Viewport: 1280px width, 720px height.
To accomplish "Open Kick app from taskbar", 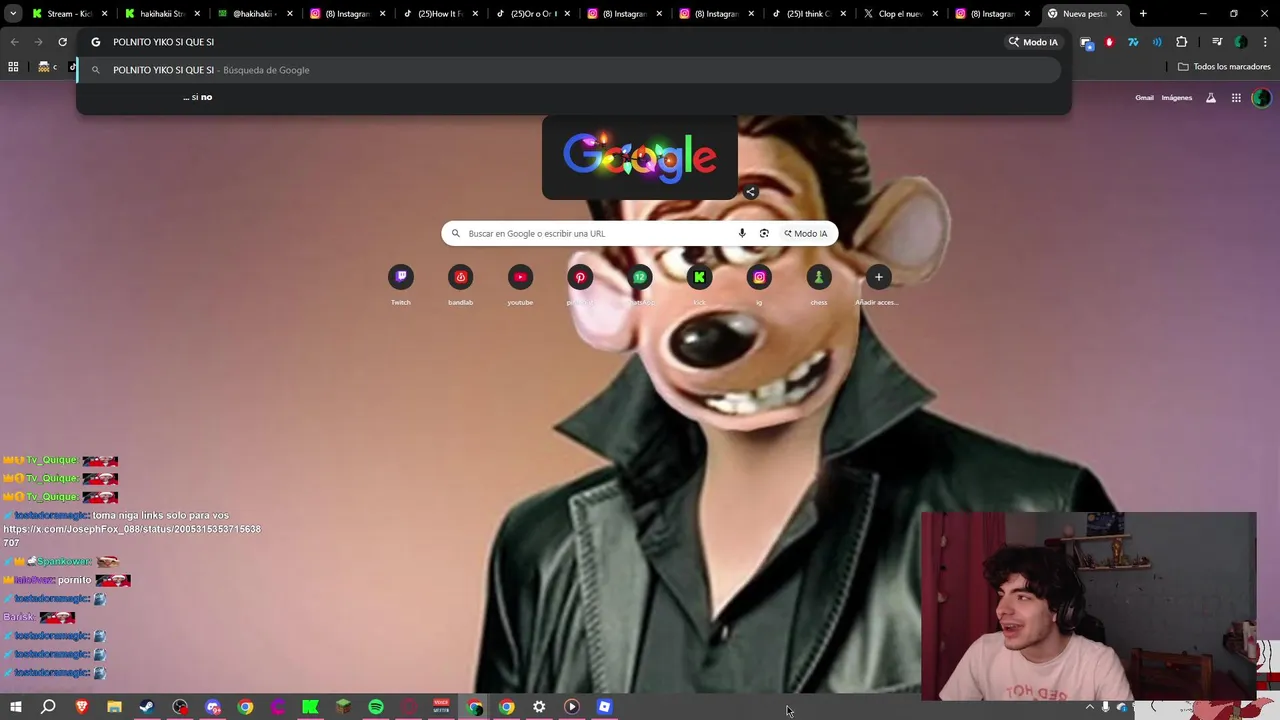I will click(310, 707).
